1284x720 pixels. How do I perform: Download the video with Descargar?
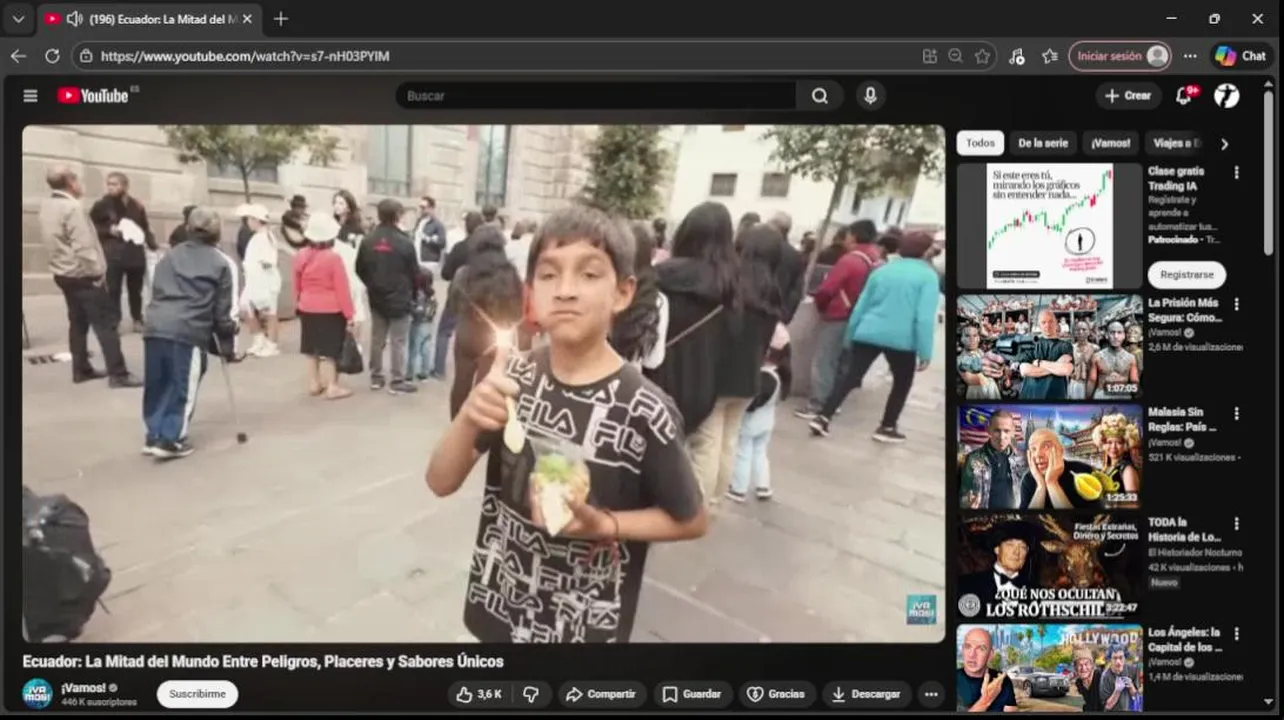[x=866, y=694]
